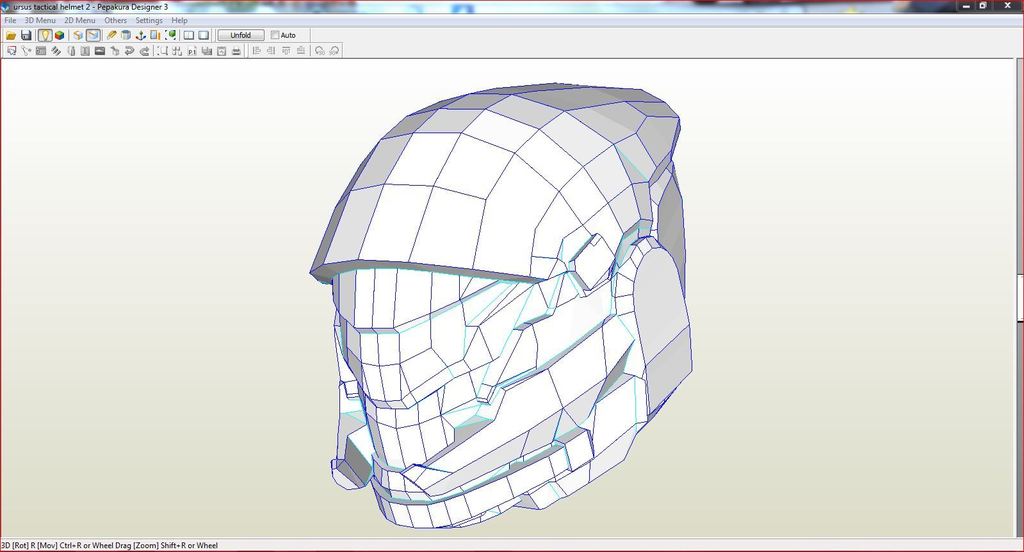The width and height of the screenshot is (1024, 552).
Task: Click the grid snap arrangement icon
Action: click(x=177, y=51)
